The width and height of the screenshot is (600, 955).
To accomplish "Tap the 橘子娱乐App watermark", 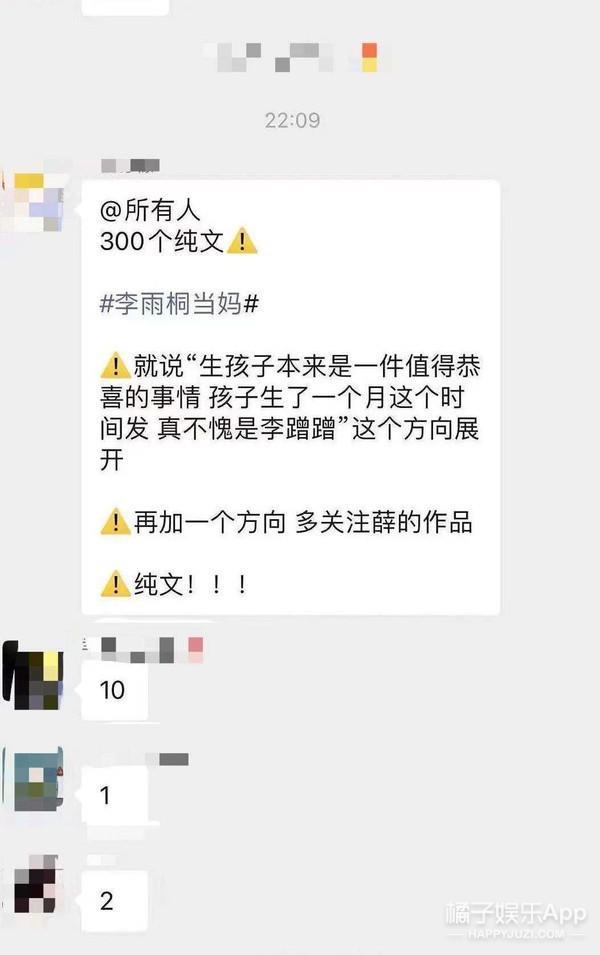I will [515, 918].
